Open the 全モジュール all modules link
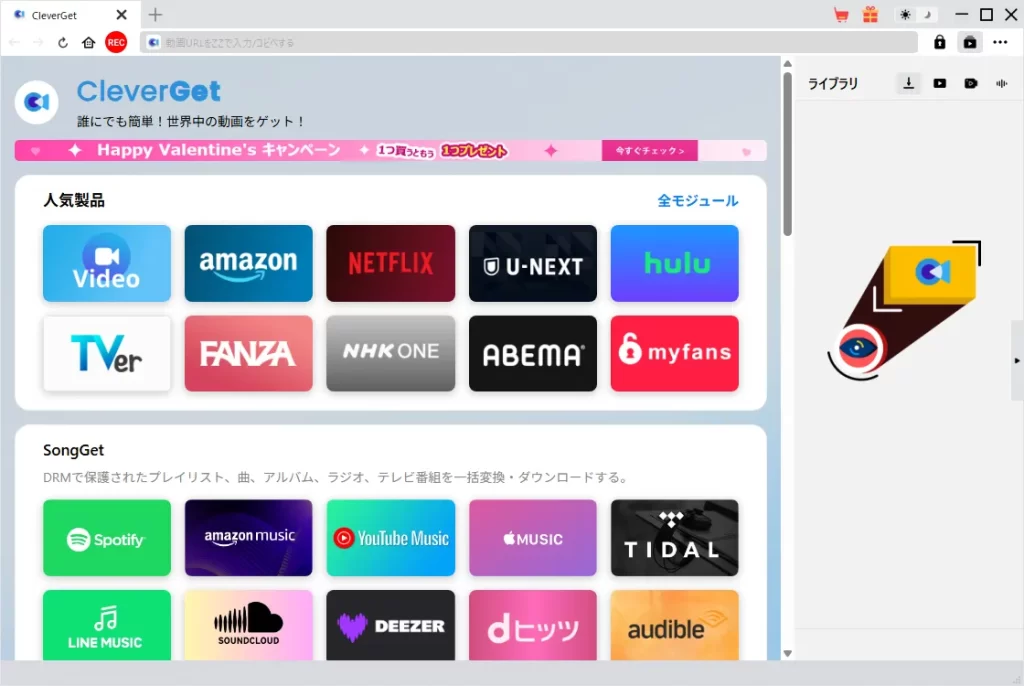This screenshot has width=1024, height=686. (697, 201)
